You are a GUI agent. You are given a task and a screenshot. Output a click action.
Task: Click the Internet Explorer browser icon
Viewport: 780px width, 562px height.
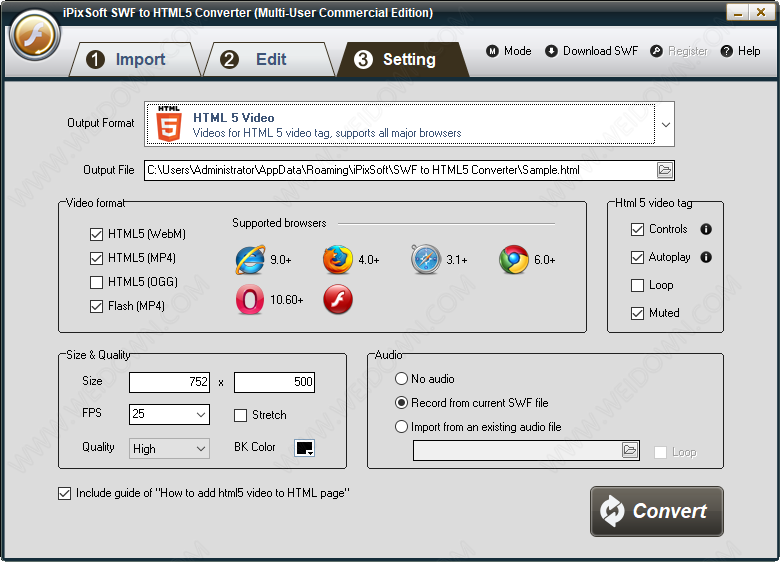[250, 260]
